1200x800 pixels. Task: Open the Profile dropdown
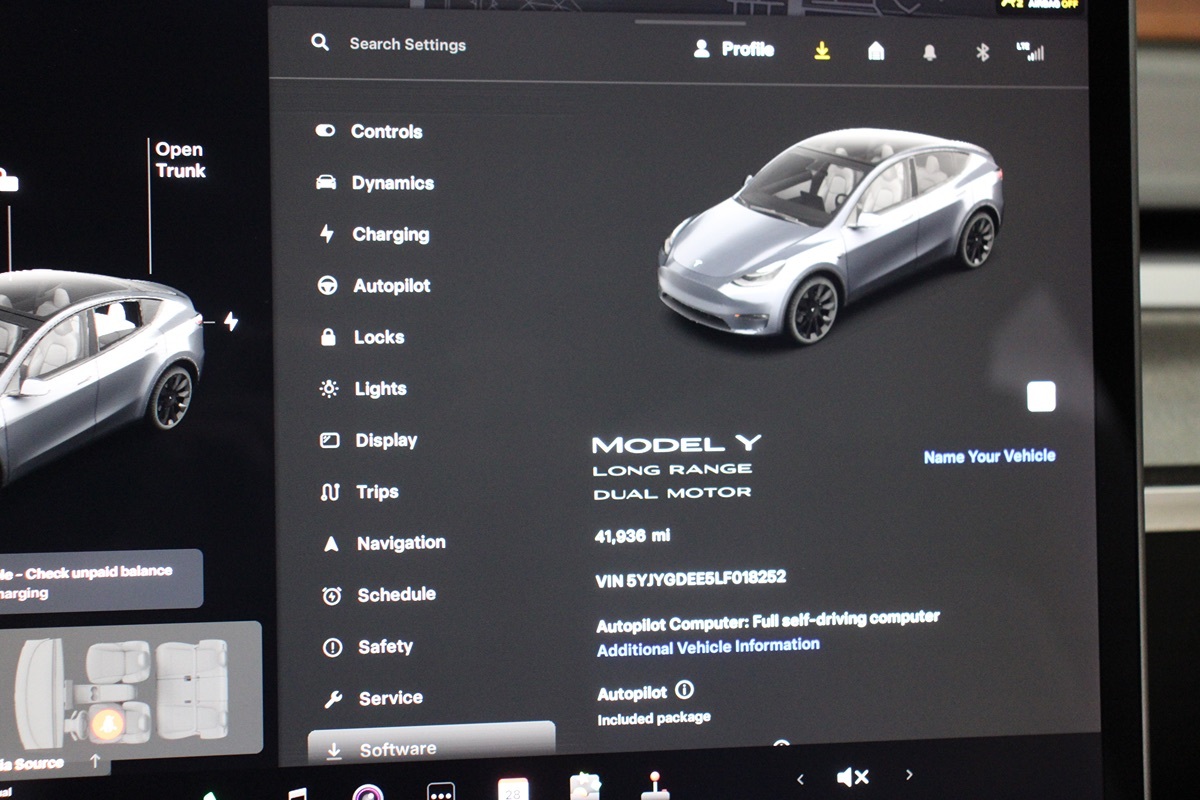click(x=735, y=49)
